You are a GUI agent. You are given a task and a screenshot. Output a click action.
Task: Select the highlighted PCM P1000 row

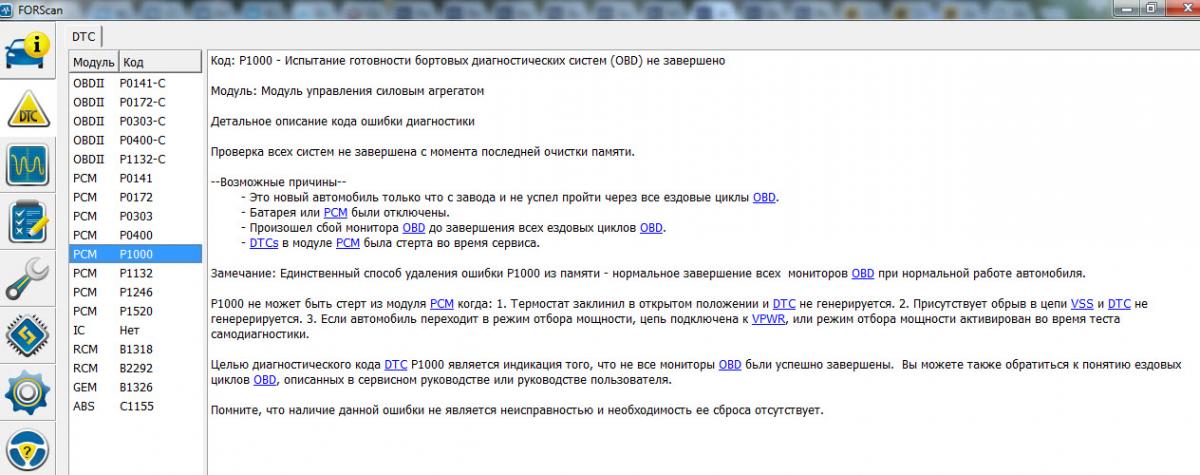tap(135, 254)
